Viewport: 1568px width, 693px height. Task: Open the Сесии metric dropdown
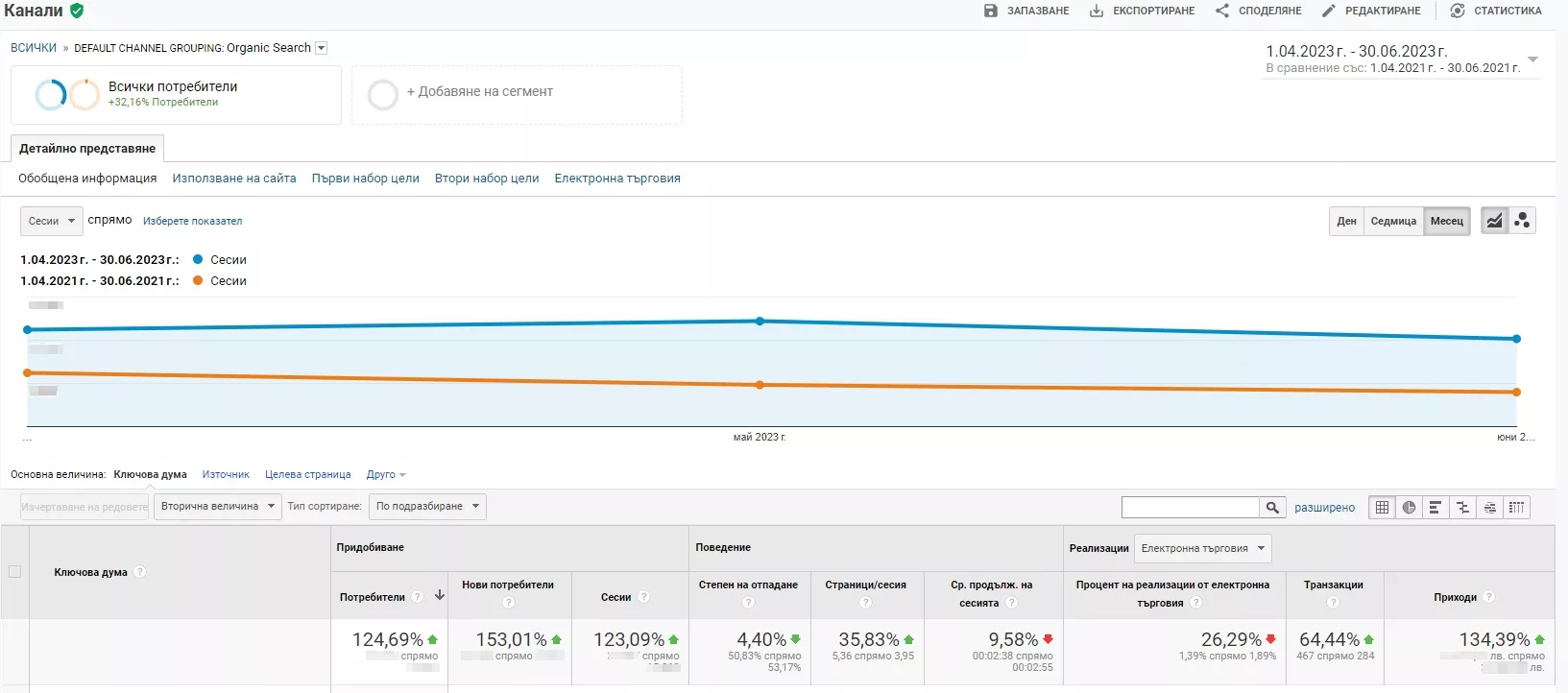52,221
